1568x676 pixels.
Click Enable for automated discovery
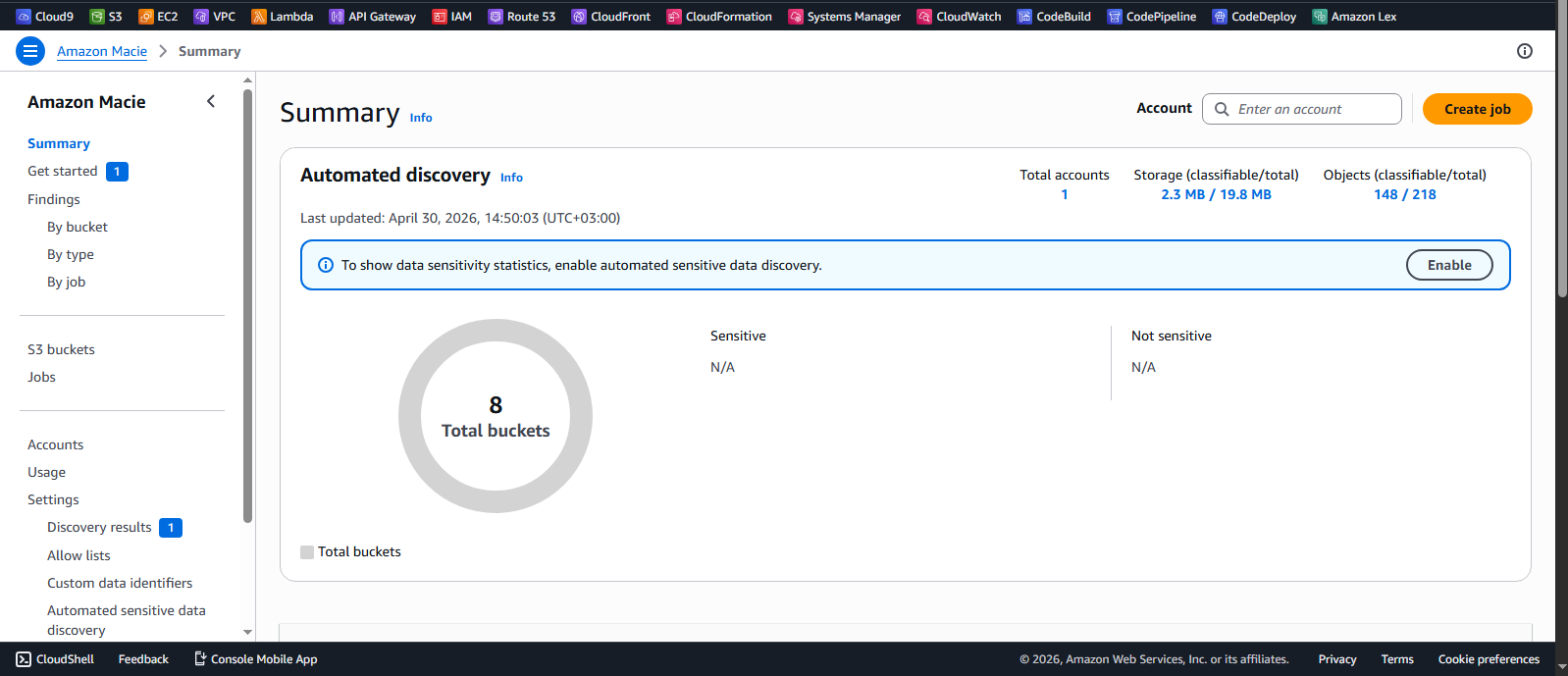tap(1449, 265)
